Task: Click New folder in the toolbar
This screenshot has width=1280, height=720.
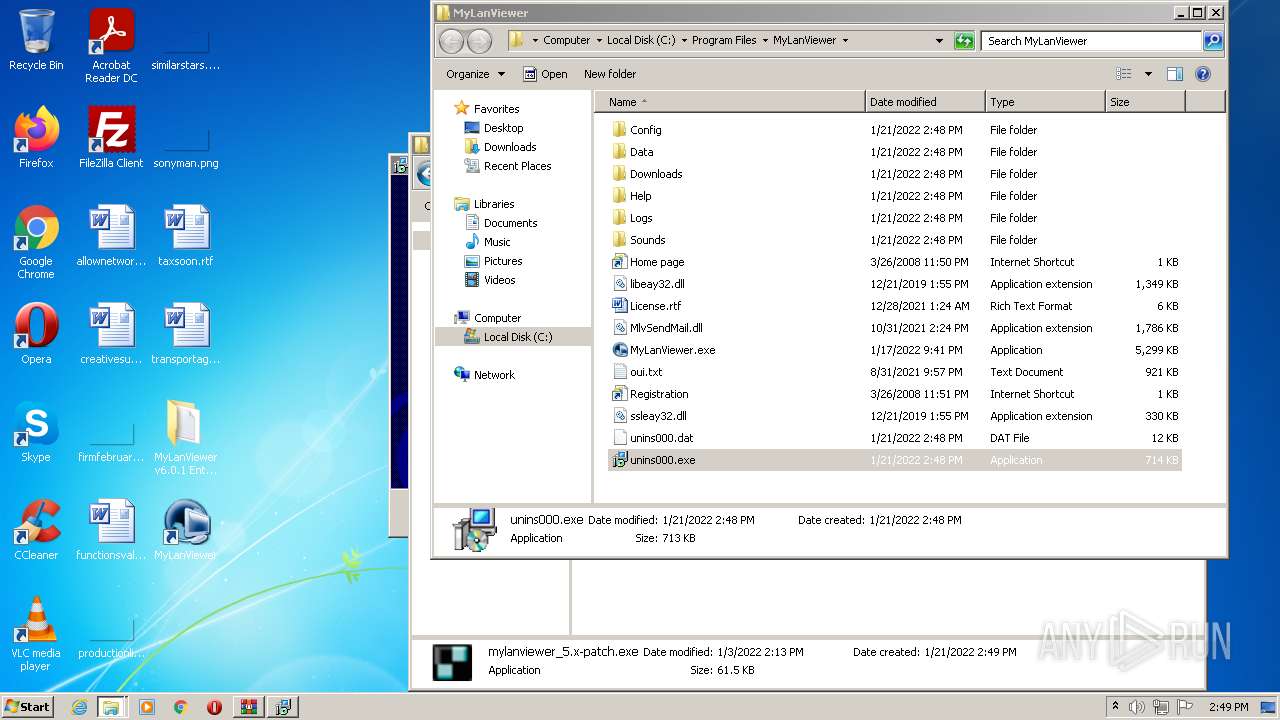Action: (610, 74)
